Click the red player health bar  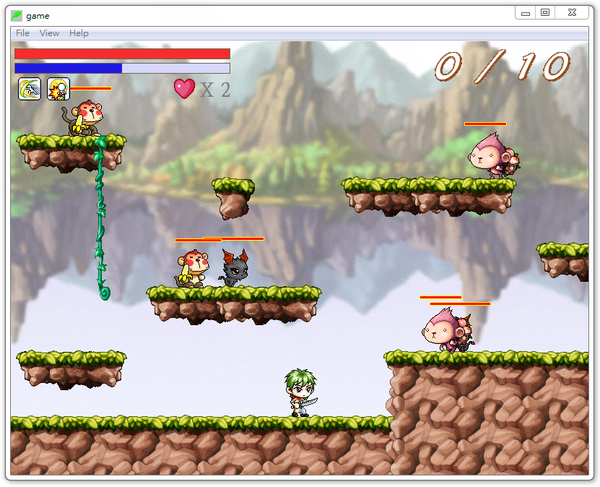pos(122,54)
